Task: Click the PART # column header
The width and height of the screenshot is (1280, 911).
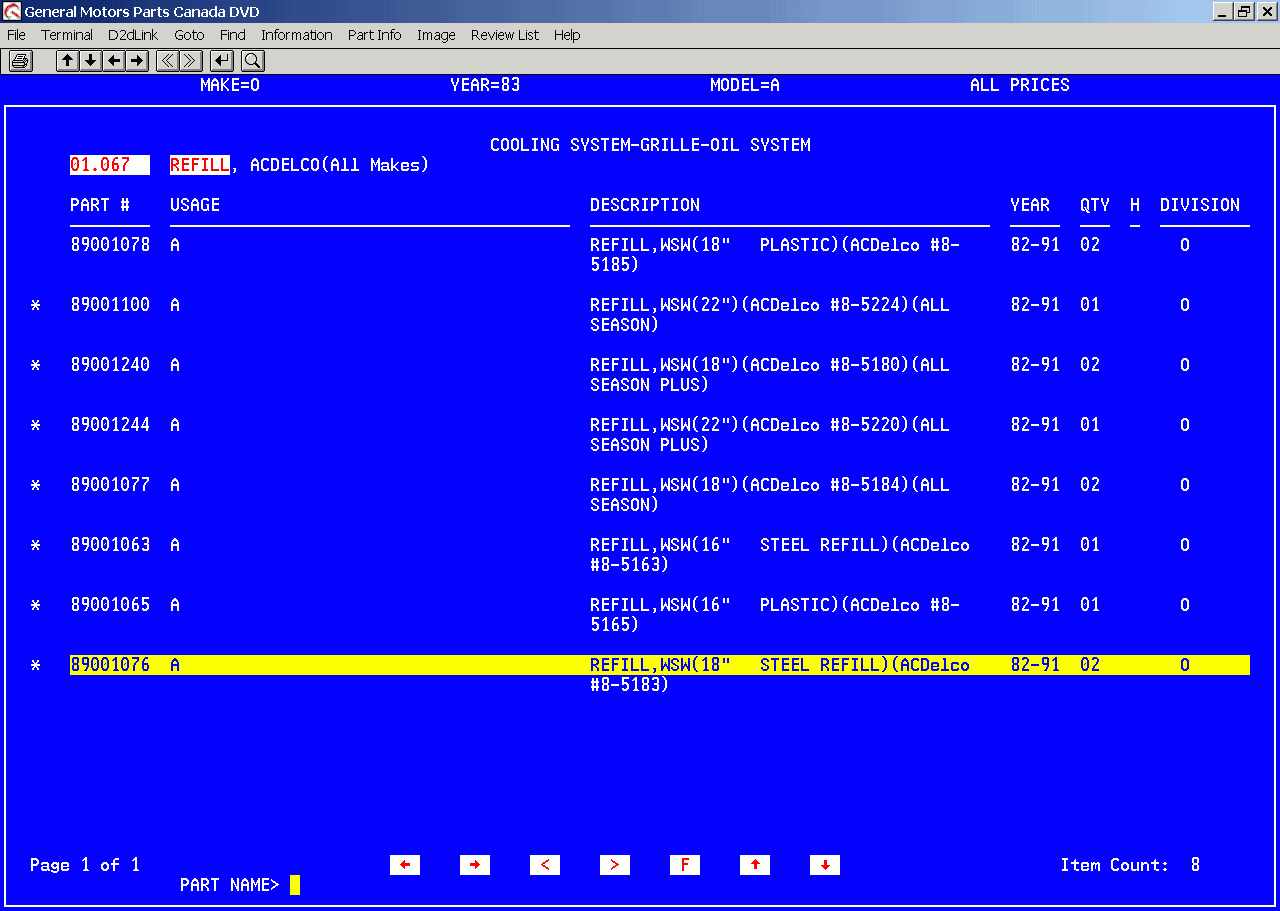Action: pos(100,205)
